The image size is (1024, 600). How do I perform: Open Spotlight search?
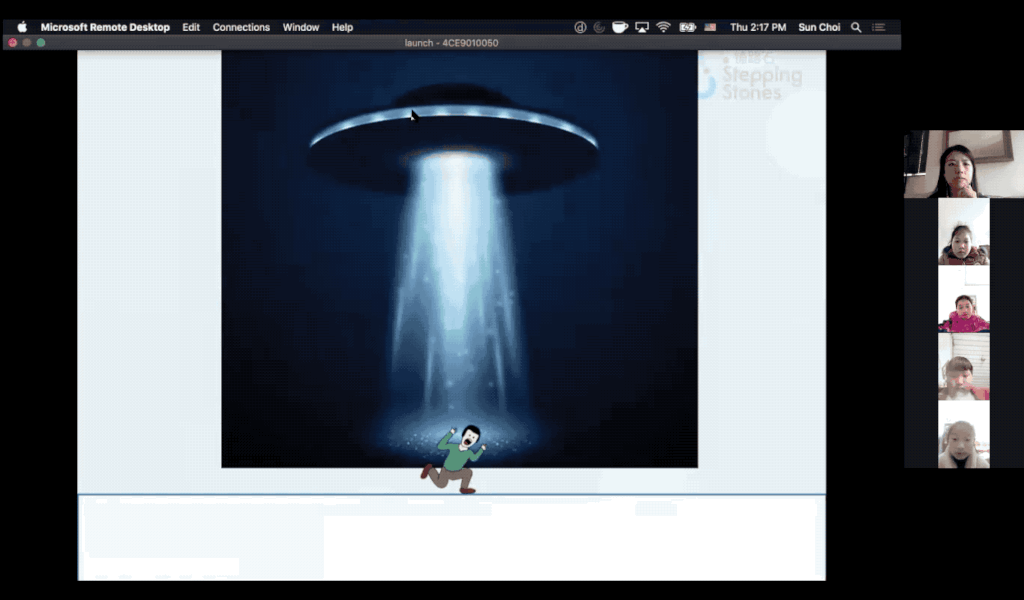coord(856,27)
